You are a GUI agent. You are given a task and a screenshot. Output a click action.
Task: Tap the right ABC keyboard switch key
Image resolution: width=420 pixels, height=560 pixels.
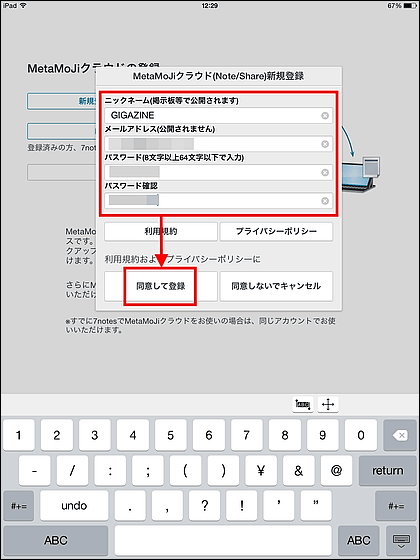point(359,540)
